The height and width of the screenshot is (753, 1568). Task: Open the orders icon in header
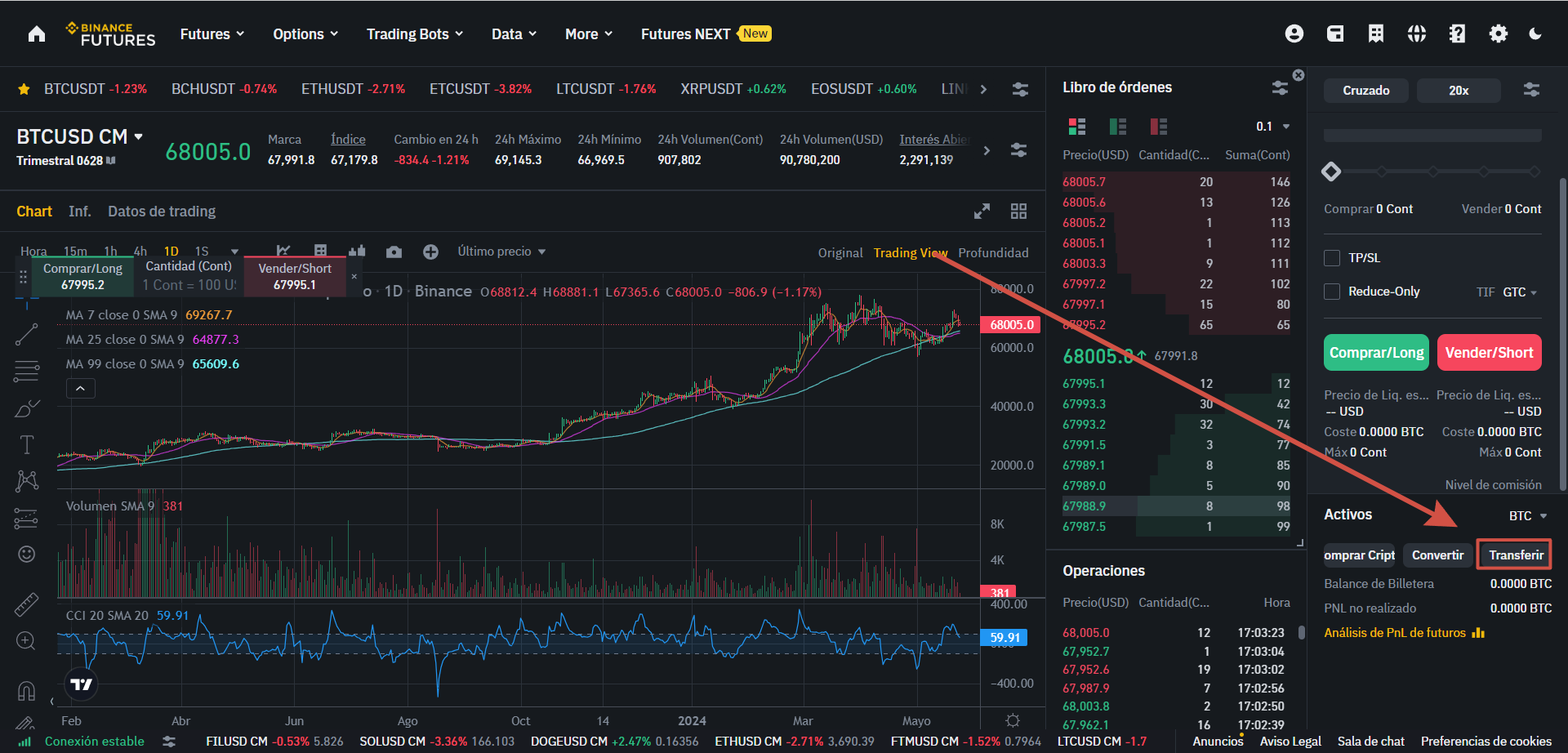point(1376,33)
